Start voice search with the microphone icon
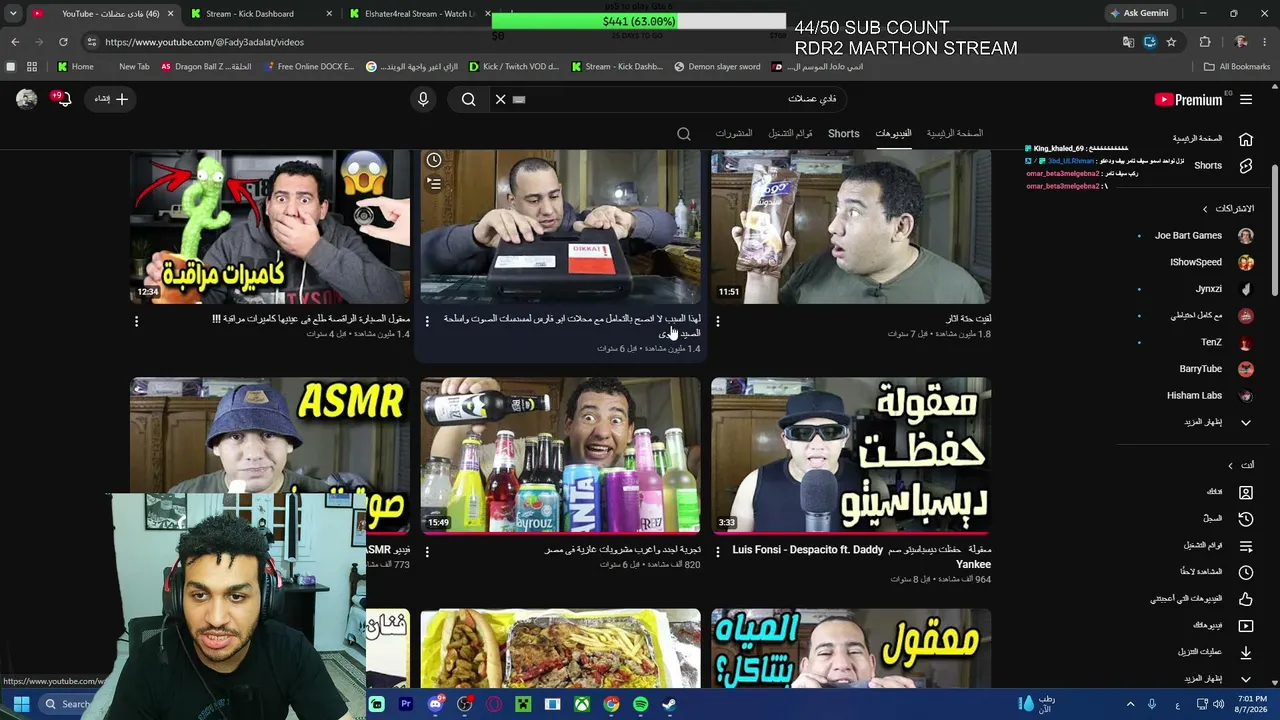Screen dimensions: 1280x720 423,99
